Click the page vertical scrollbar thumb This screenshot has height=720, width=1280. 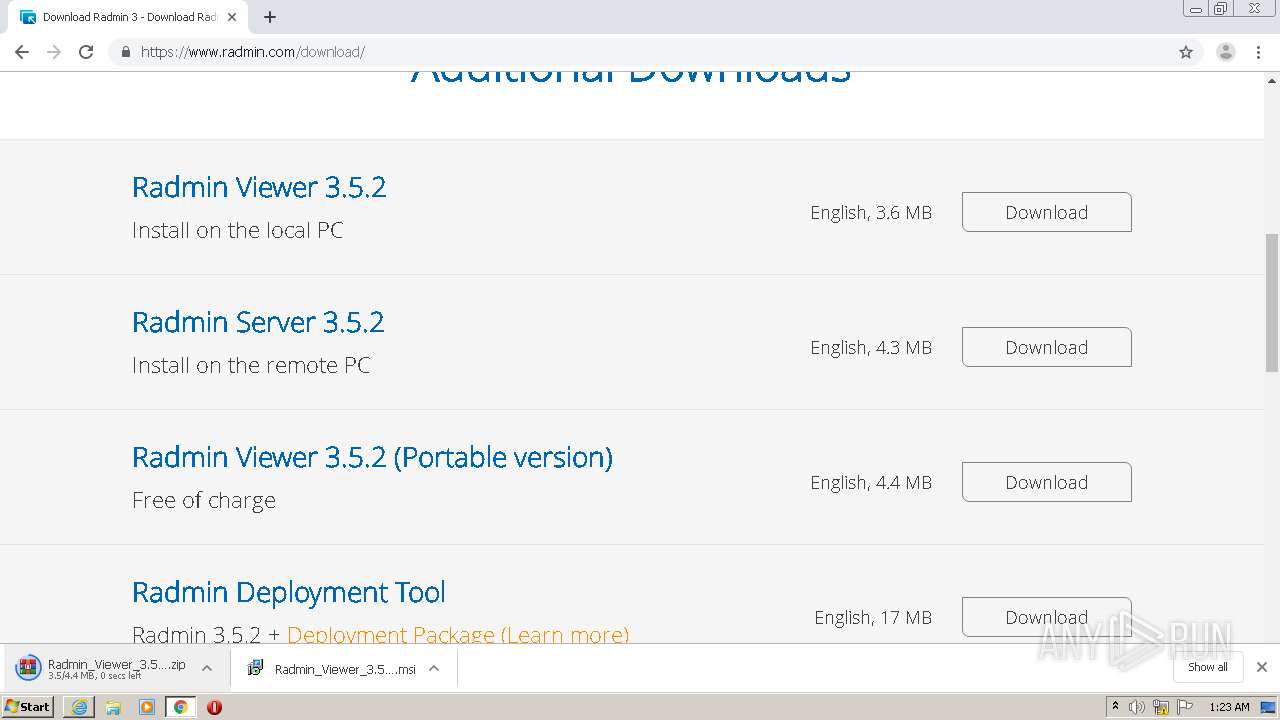coord(1272,302)
